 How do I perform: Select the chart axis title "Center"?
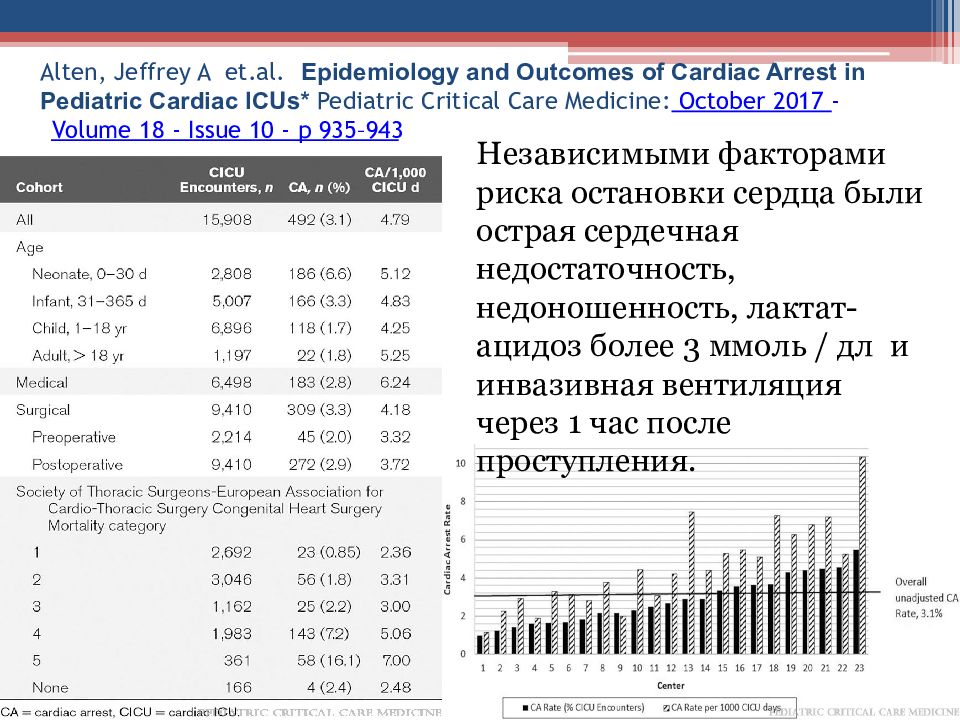click(x=670, y=686)
